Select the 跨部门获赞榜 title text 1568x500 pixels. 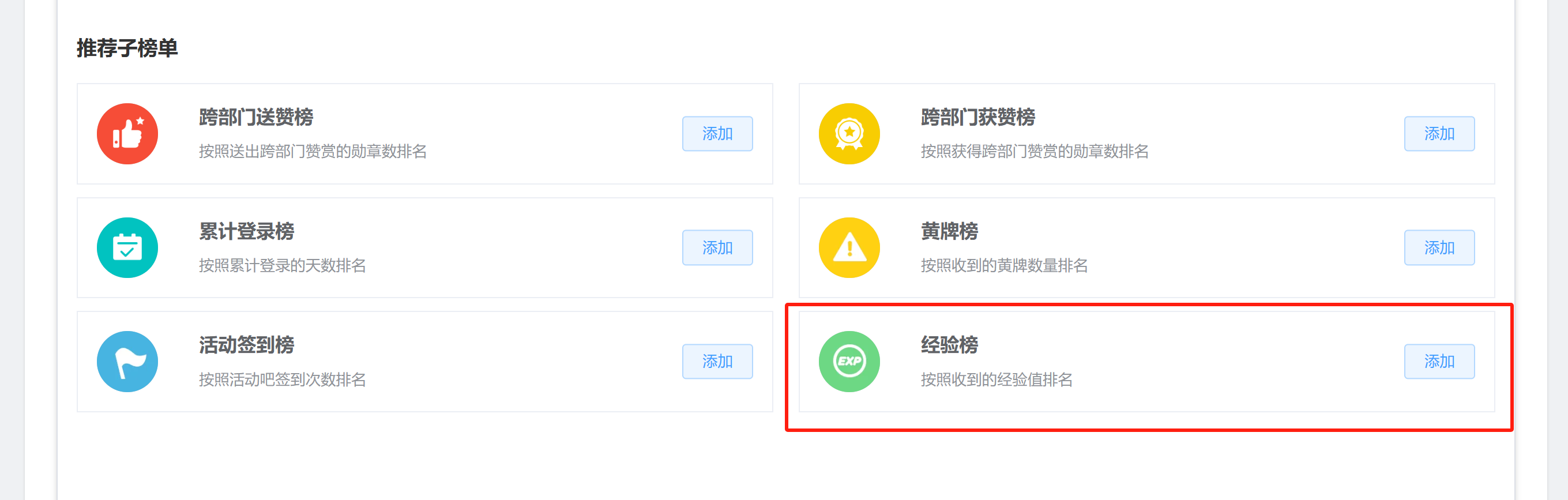(x=977, y=117)
